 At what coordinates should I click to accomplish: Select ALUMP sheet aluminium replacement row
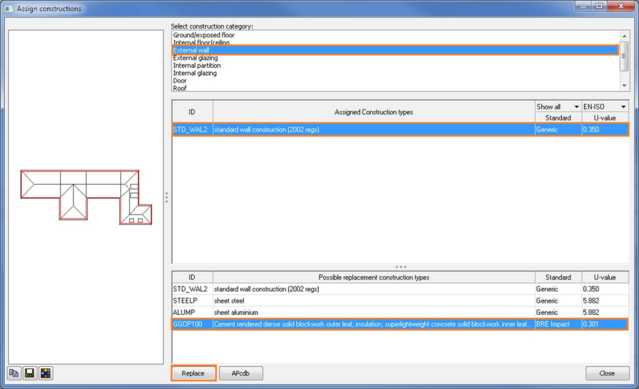400,312
